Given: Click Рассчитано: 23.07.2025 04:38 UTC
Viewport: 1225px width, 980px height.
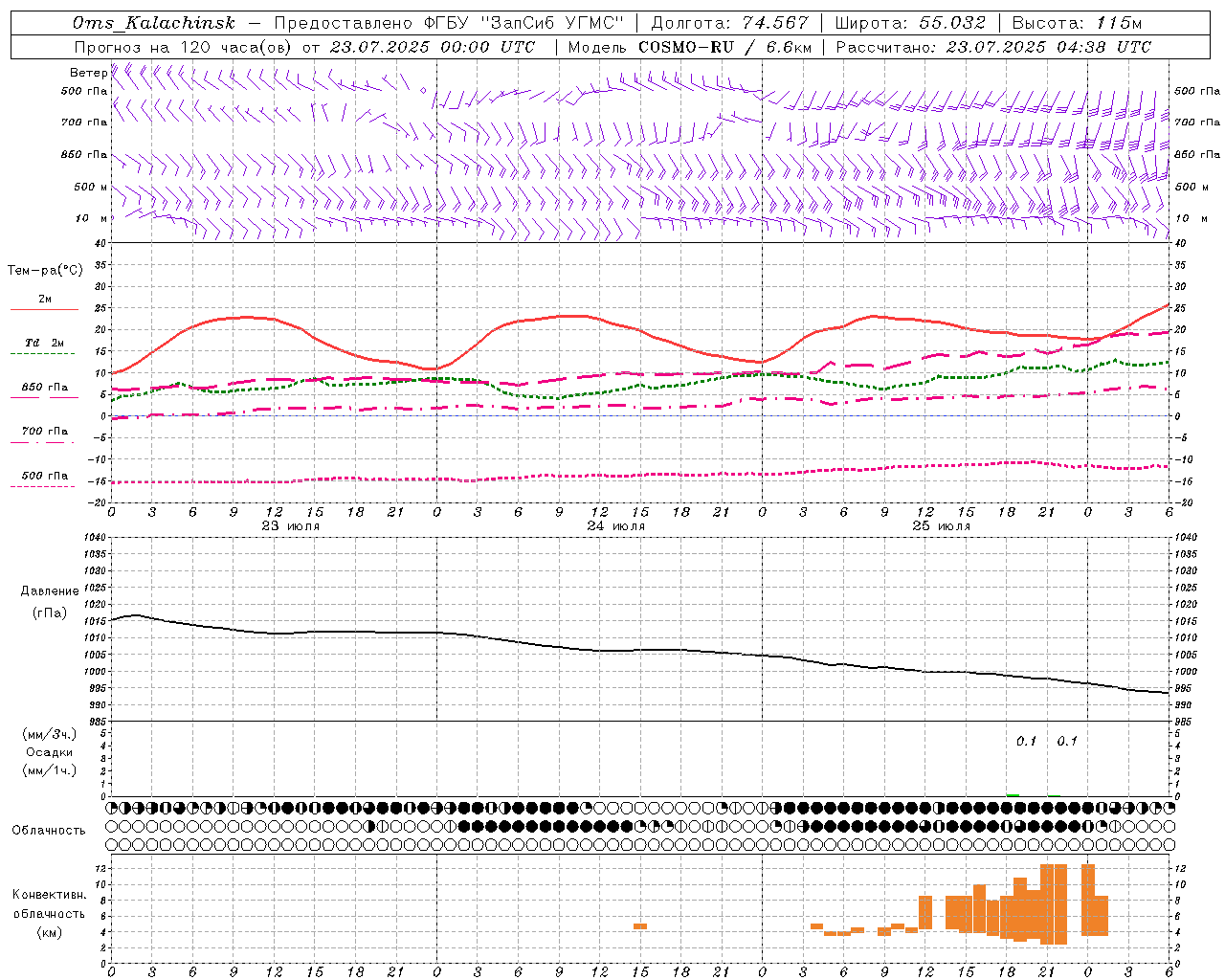Looking at the screenshot, I should tap(993, 47).
